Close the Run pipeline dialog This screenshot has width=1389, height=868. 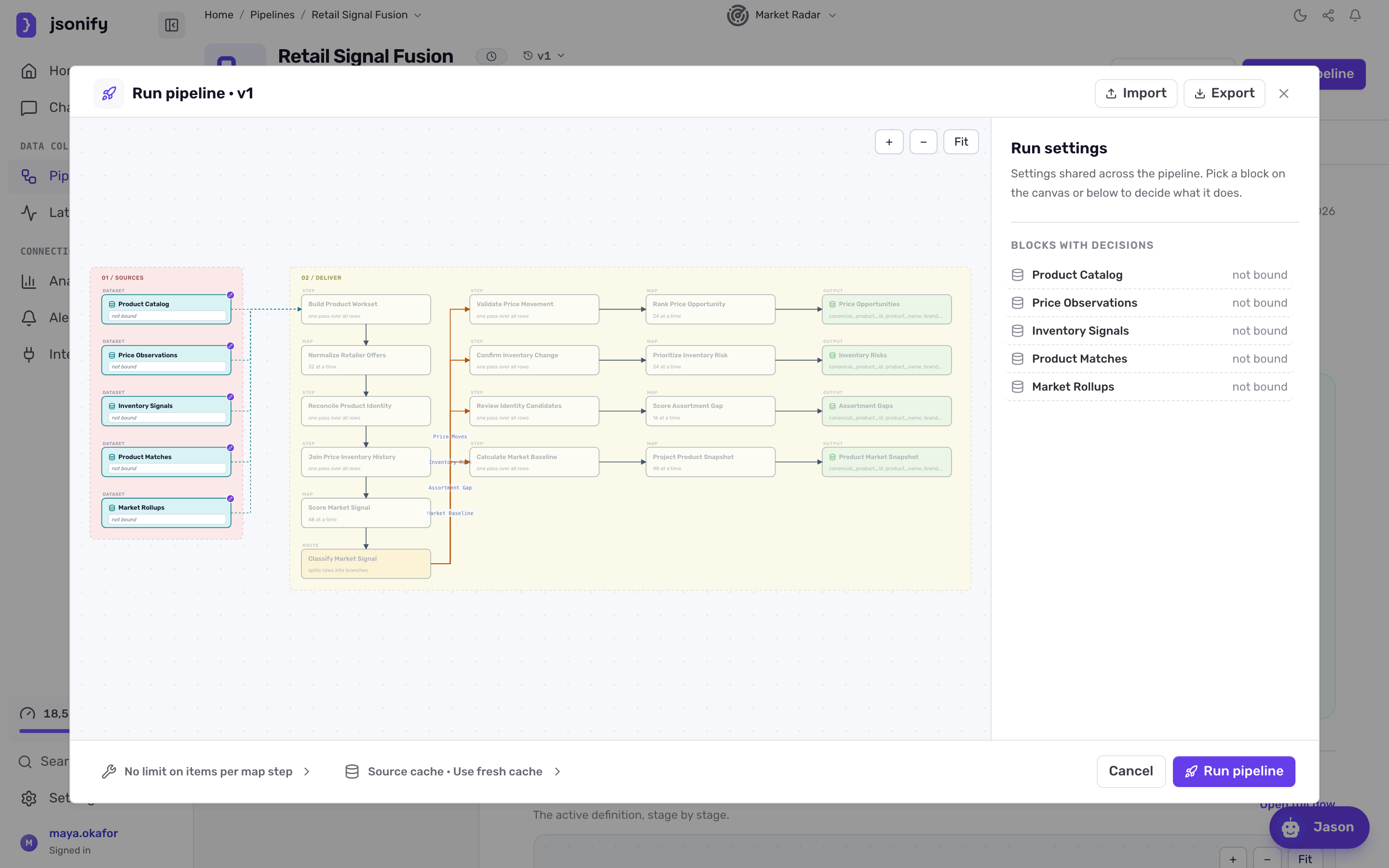(x=1284, y=94)
